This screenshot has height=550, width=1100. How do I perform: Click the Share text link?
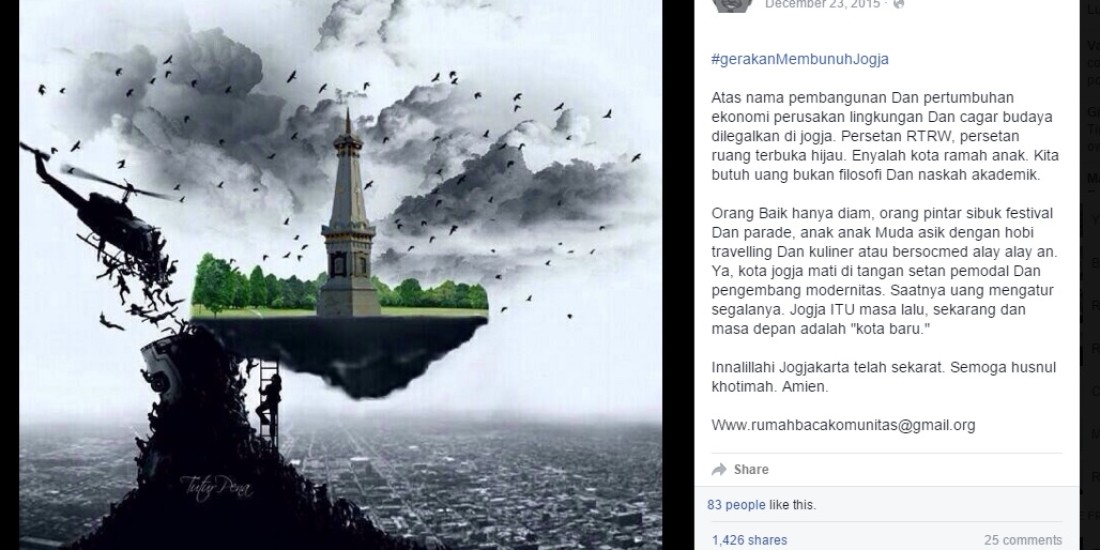pos(751,469)
